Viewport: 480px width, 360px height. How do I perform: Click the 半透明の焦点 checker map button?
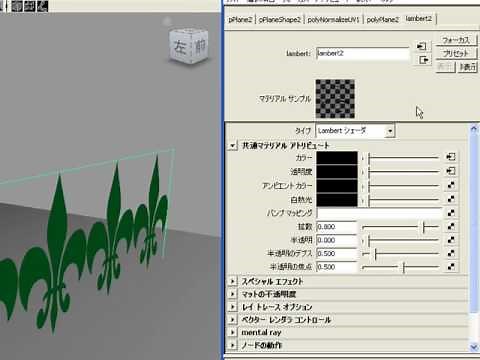[x=451, y=267]
